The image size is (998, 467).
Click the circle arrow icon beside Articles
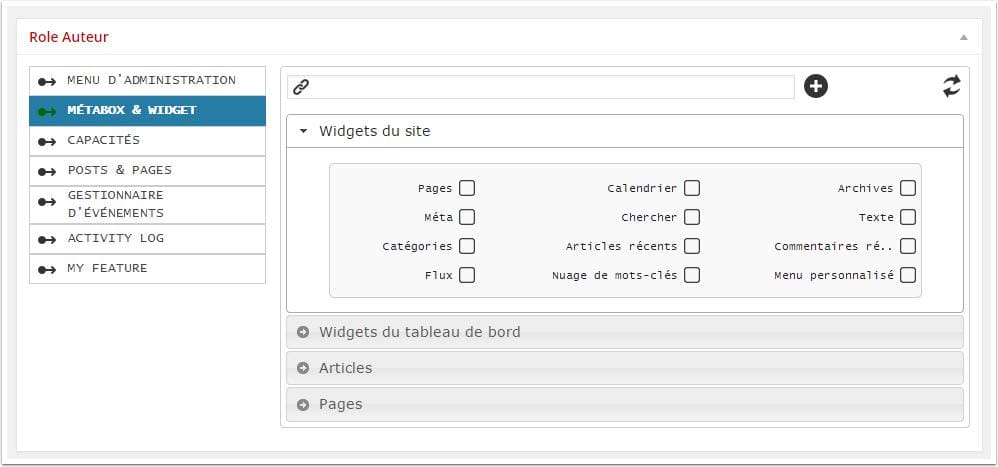coord(303,368)
